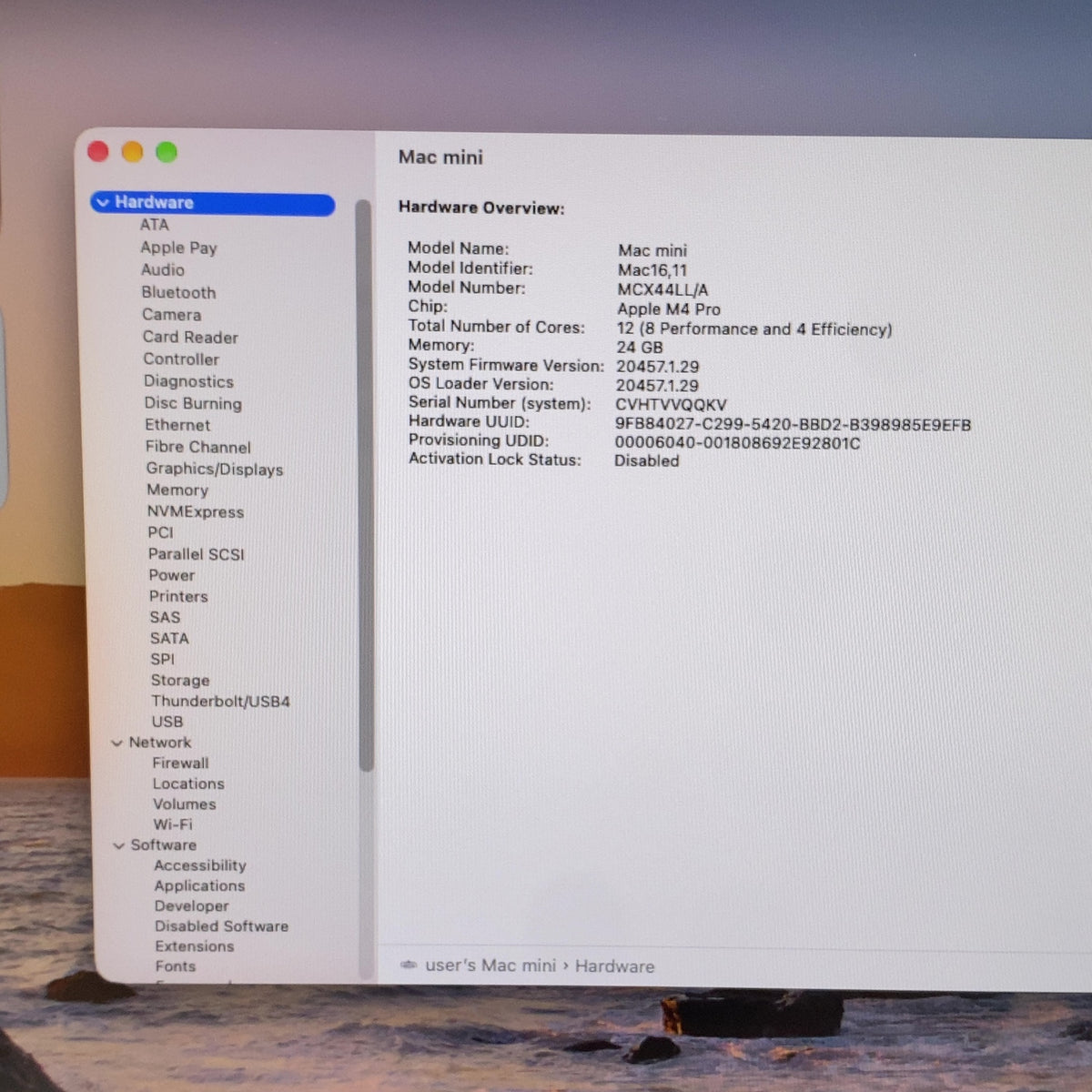Click the Chip value Apple M4 Pro

669,309
